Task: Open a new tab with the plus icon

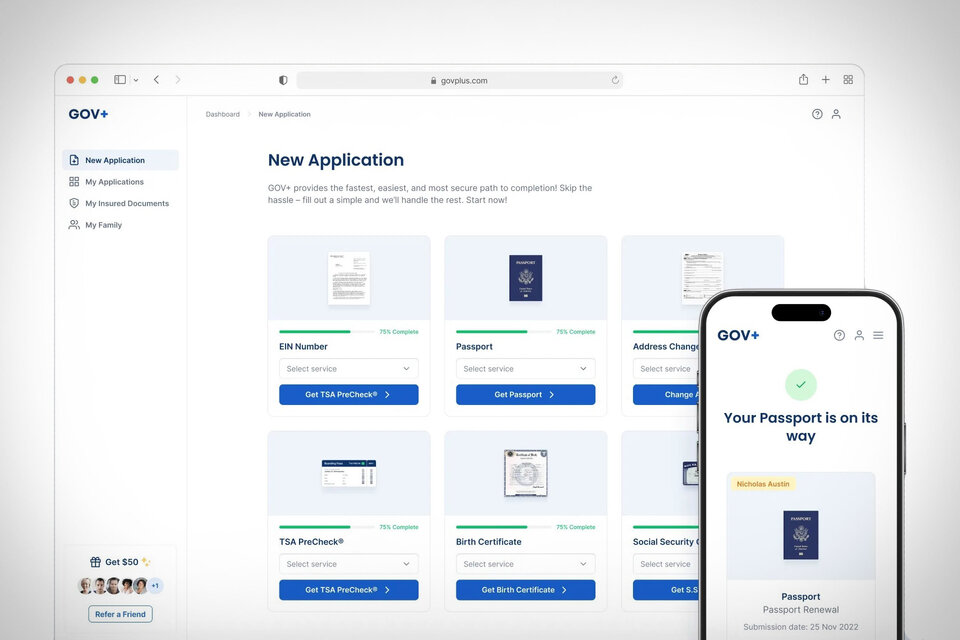Action: coord(826,80)
